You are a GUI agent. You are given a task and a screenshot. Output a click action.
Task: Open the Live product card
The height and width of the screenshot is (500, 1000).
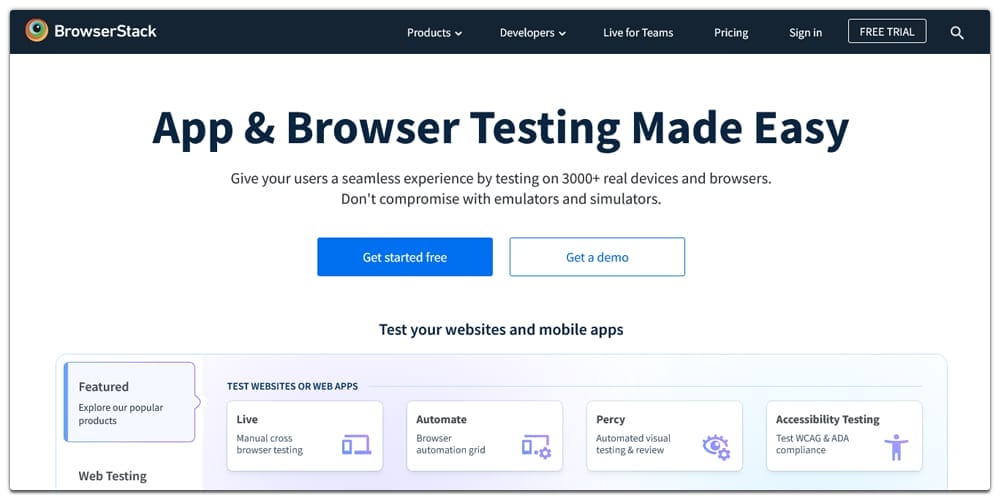click(305, 436)
